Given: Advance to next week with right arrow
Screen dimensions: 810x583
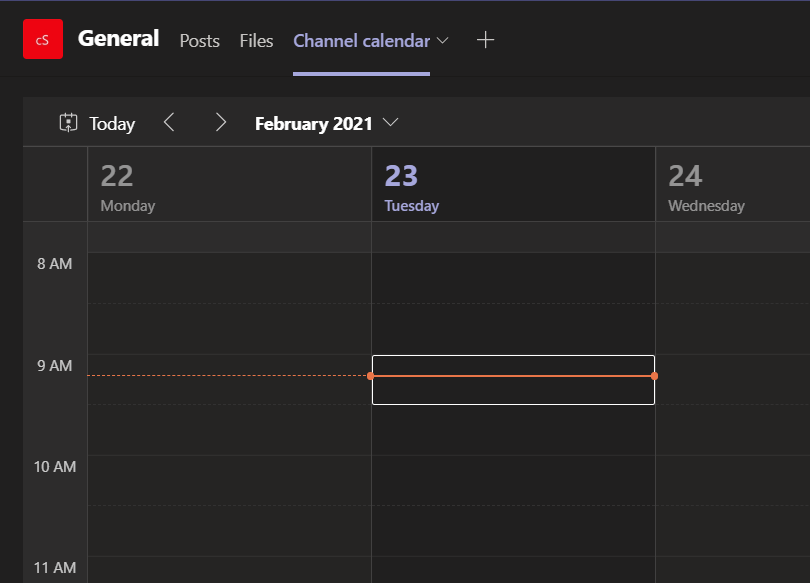Looking at the screenshot, I should [221, 123].
